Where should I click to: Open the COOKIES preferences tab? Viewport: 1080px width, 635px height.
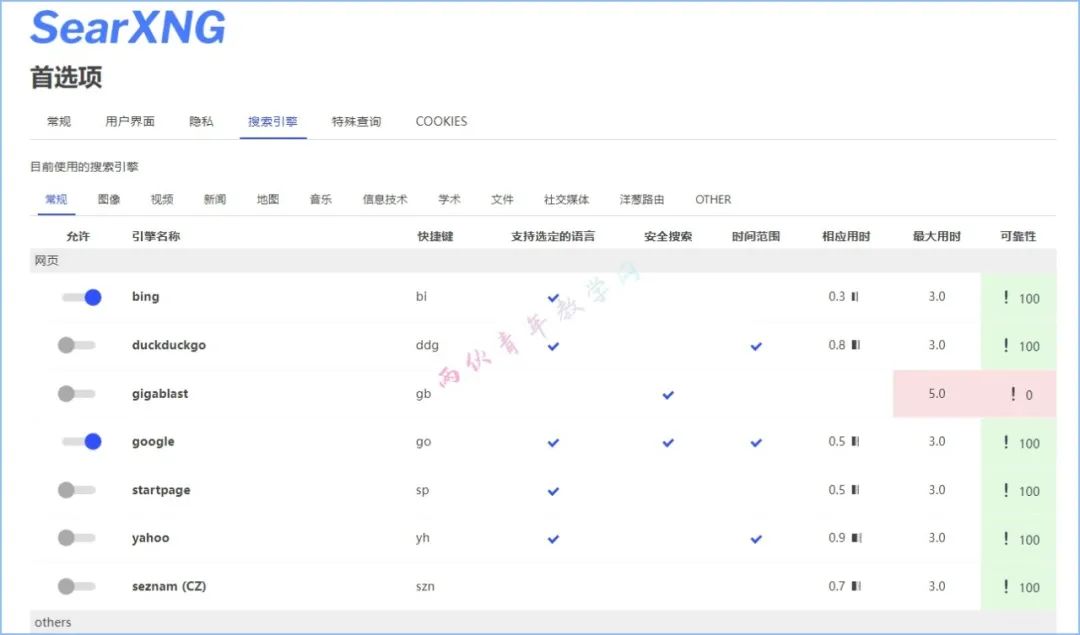[440, 120]
